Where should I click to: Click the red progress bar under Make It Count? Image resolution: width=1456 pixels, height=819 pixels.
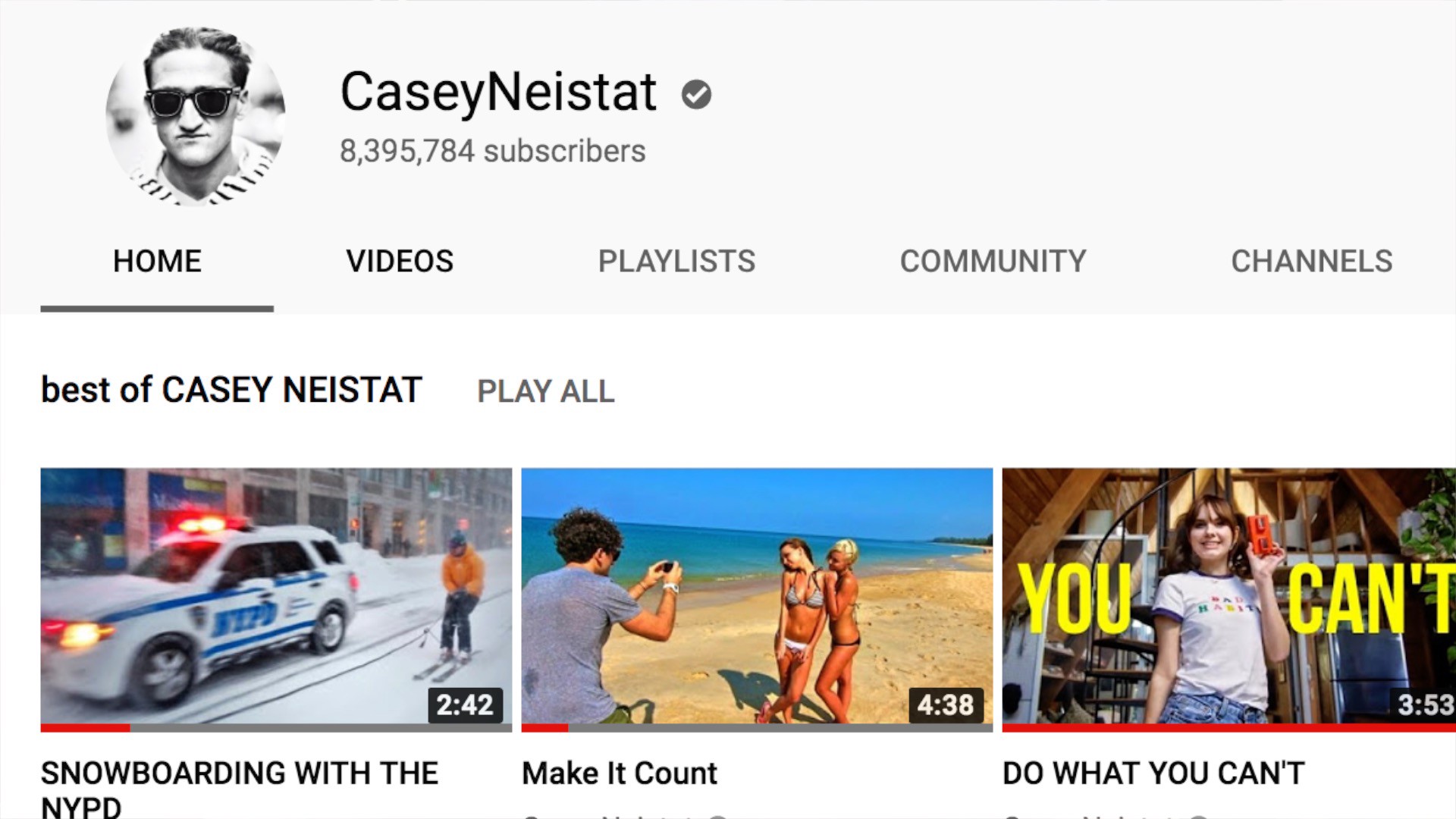click(545, 728)
